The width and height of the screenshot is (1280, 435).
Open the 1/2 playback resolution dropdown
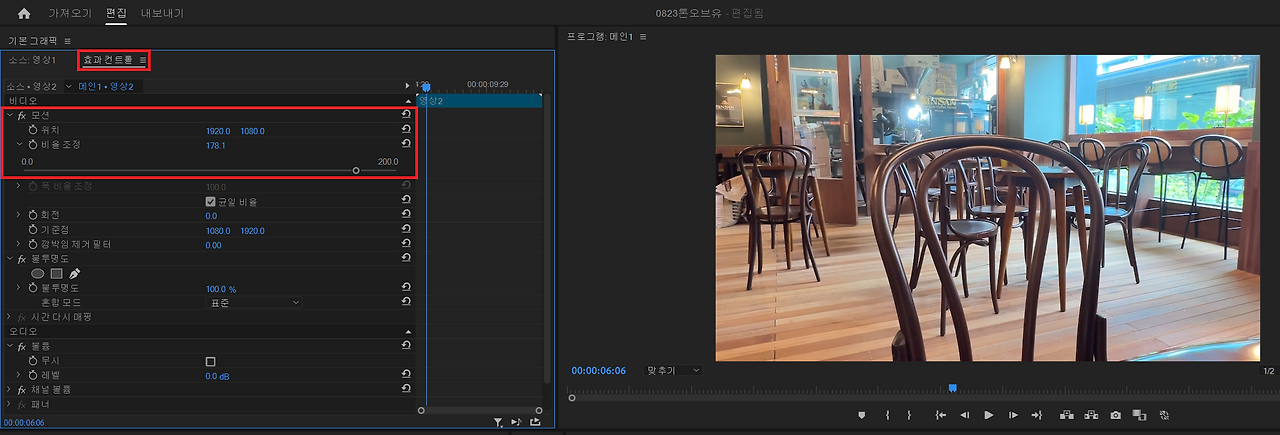coord(1268,371)
